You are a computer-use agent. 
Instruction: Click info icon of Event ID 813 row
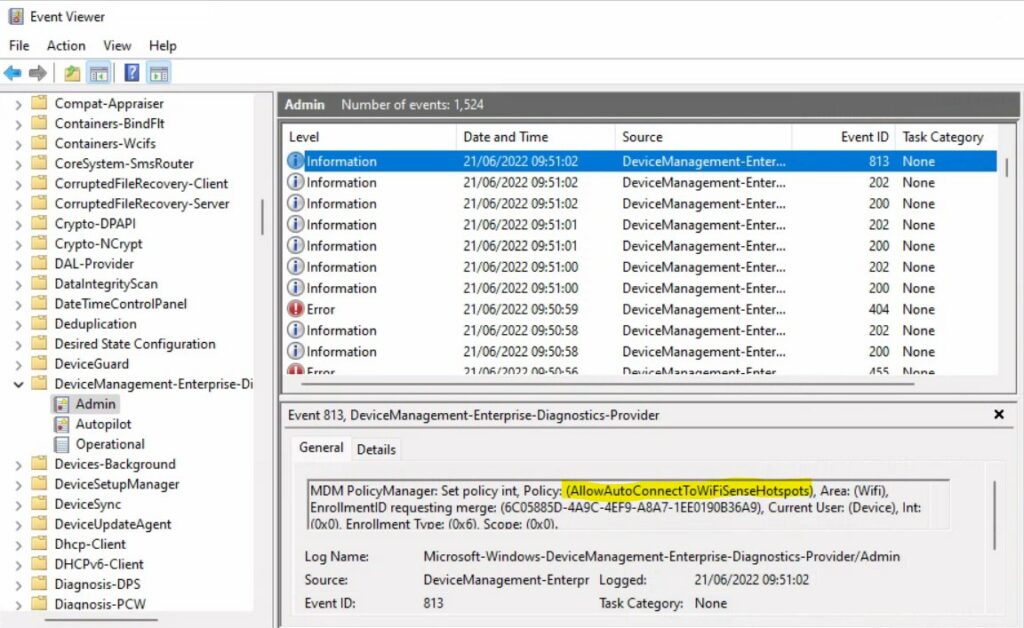click(296, 161)
